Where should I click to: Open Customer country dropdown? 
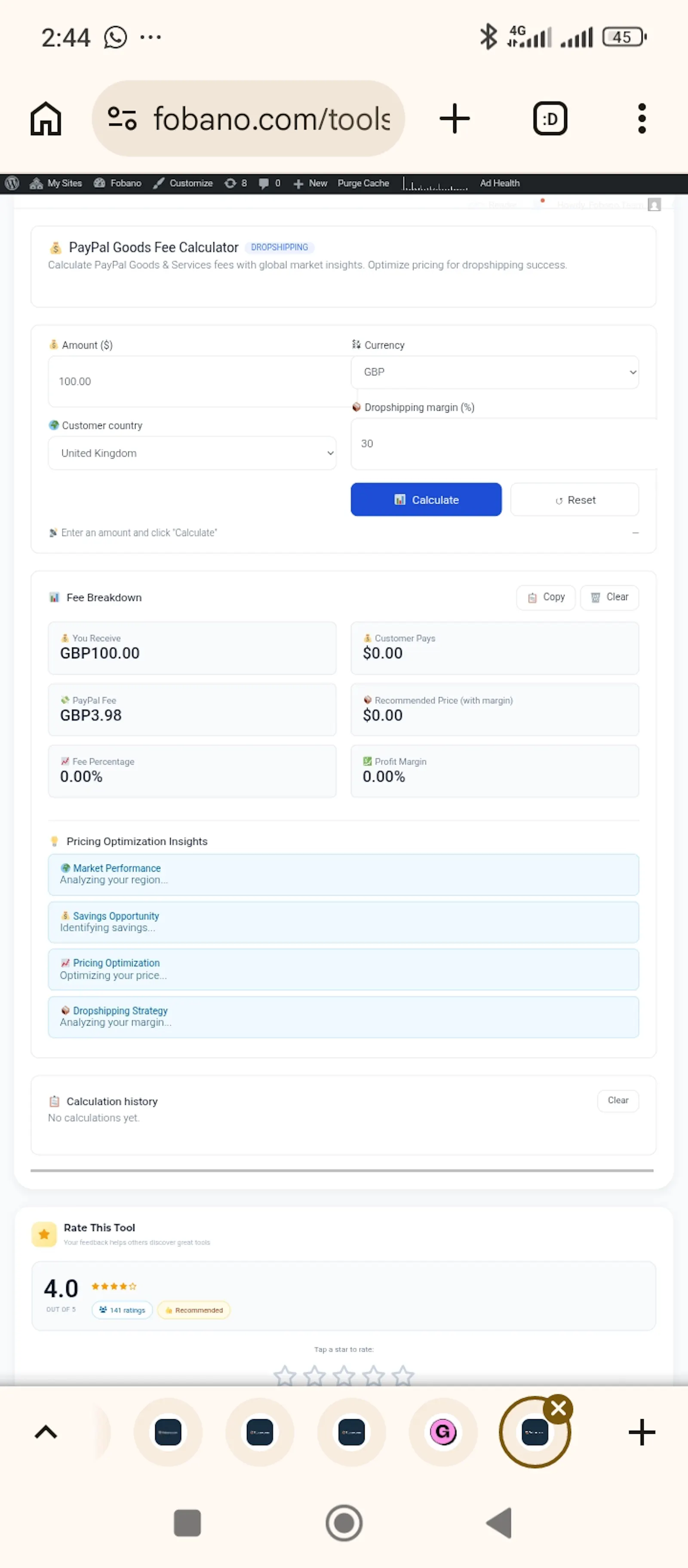pyautogui.click(x=192, y=453)
